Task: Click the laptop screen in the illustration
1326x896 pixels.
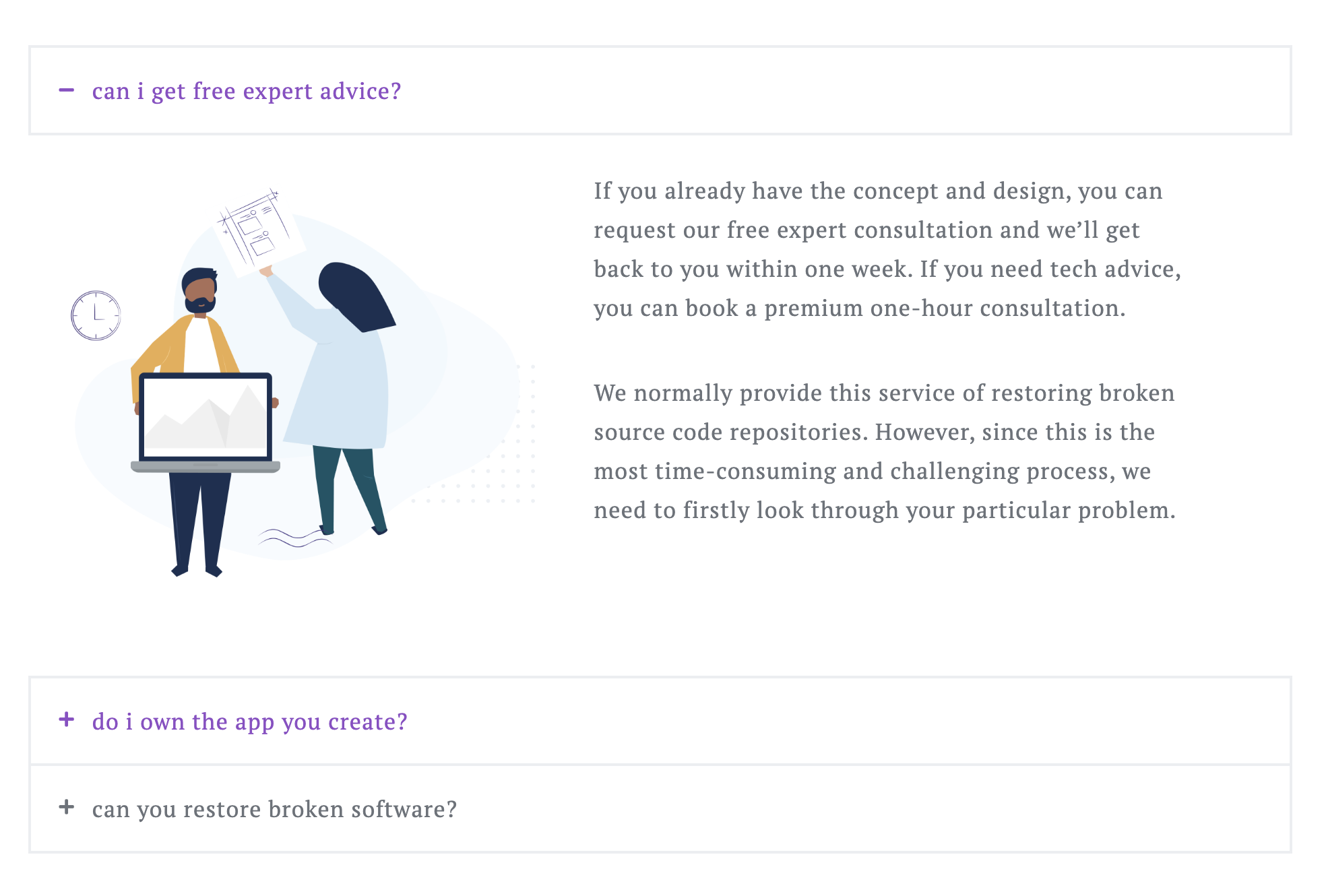Action: click(x=206, y=416)
